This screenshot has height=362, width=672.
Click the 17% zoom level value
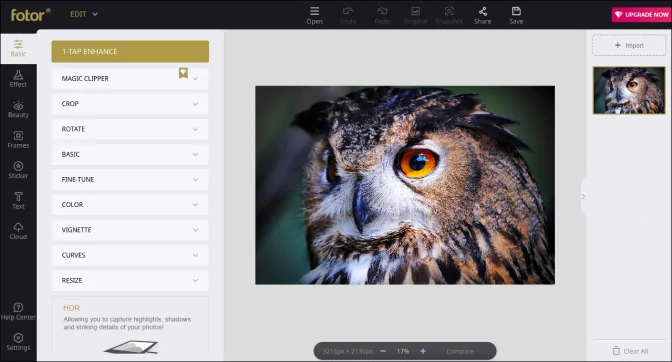pyautogui.click(x=403, y=351)
